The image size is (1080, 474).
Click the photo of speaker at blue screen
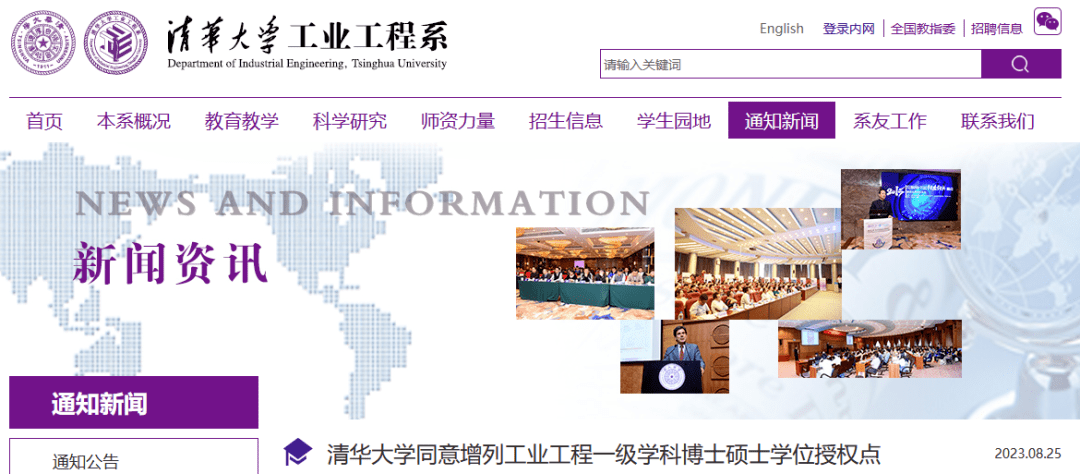coord(901,209)
